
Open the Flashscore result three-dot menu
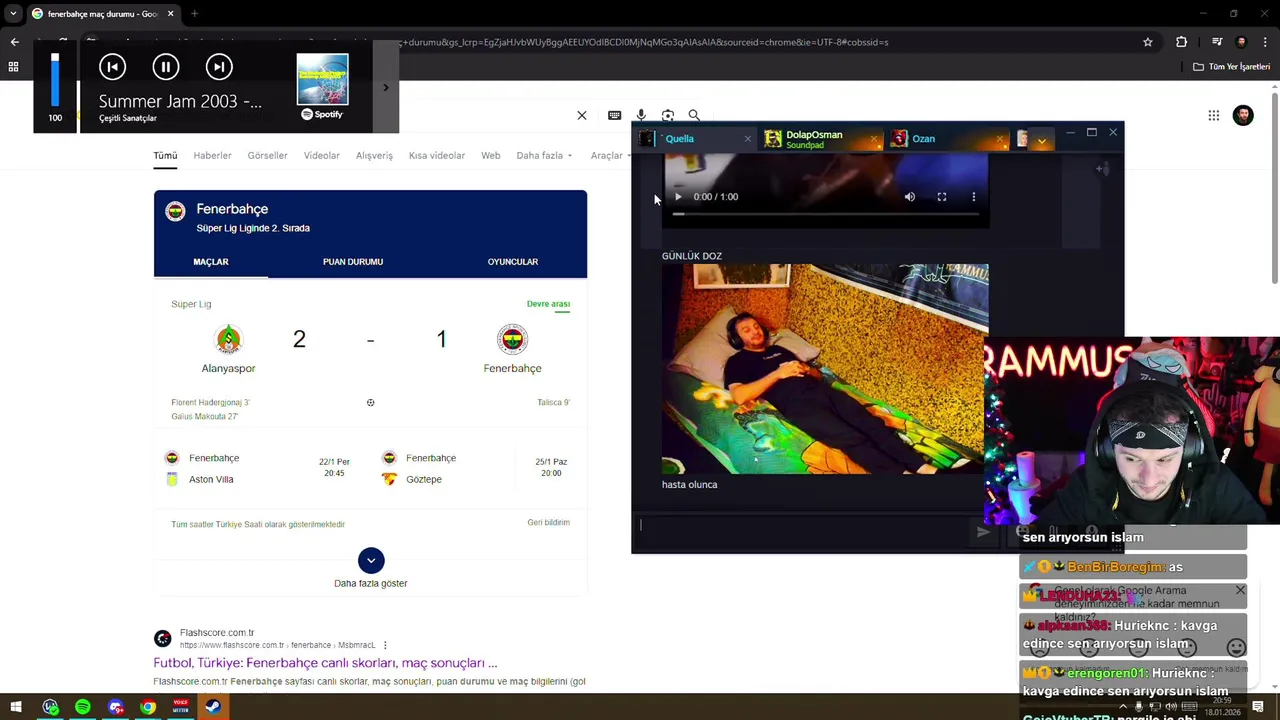[385, 645]
